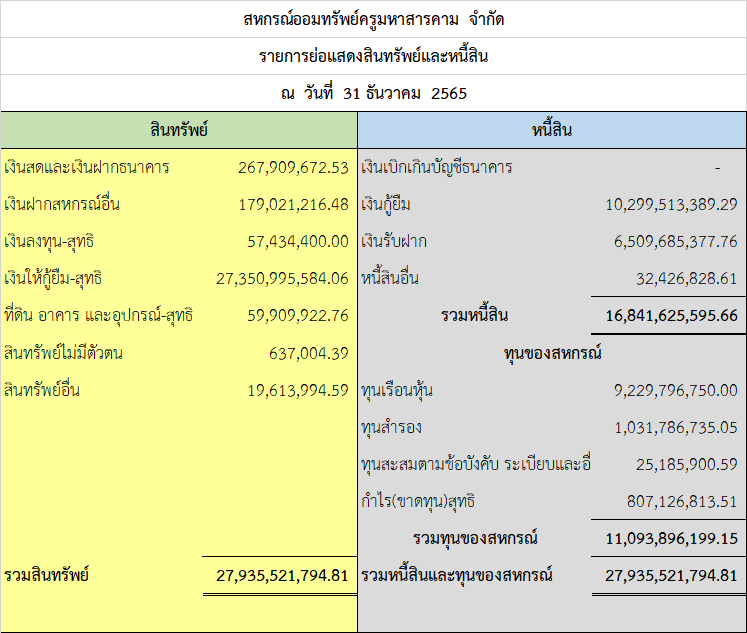
Task: Select the label 'สินทรัพย์อื่น'
Action: [42, 390]
